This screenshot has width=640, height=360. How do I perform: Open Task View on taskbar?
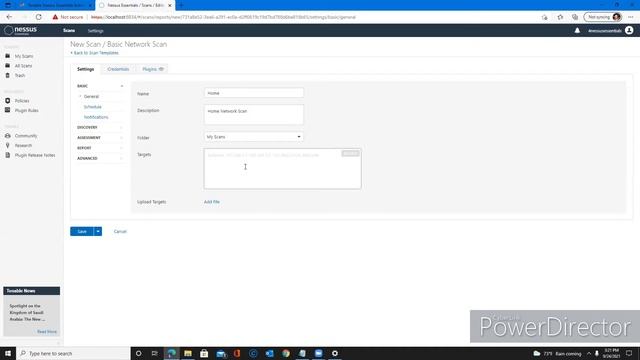point(155,353)
